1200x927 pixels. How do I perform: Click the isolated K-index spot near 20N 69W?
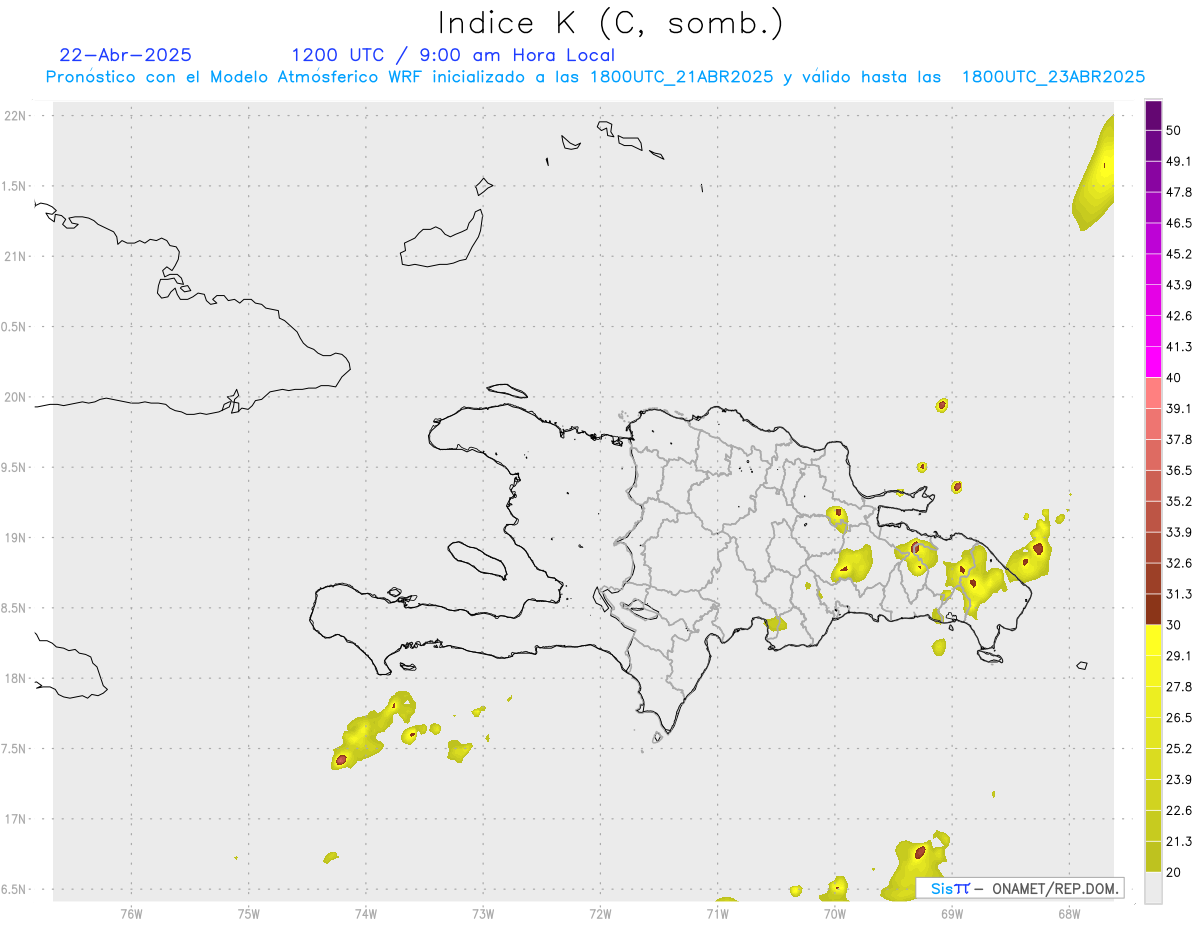tap(941, 405)
